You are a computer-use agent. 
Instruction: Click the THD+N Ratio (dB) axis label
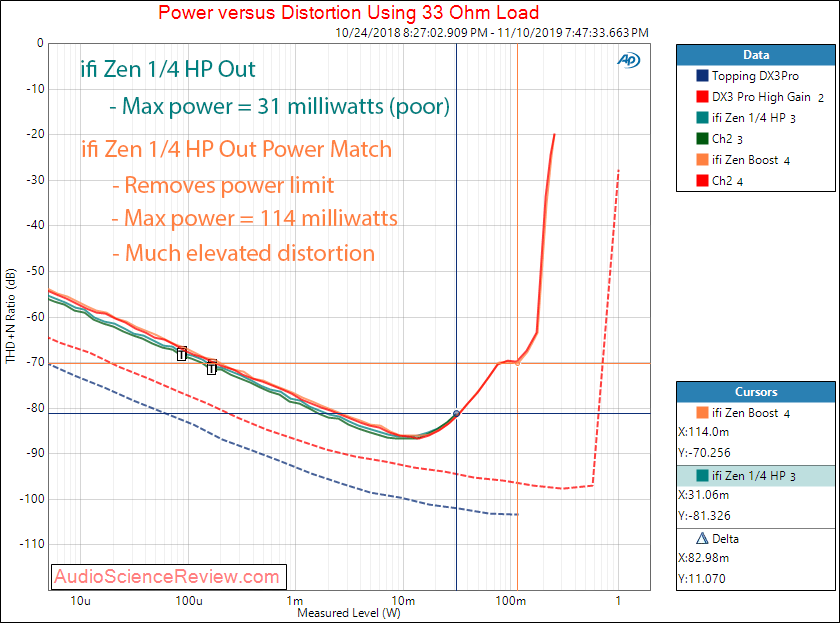(x=11, y=316)
